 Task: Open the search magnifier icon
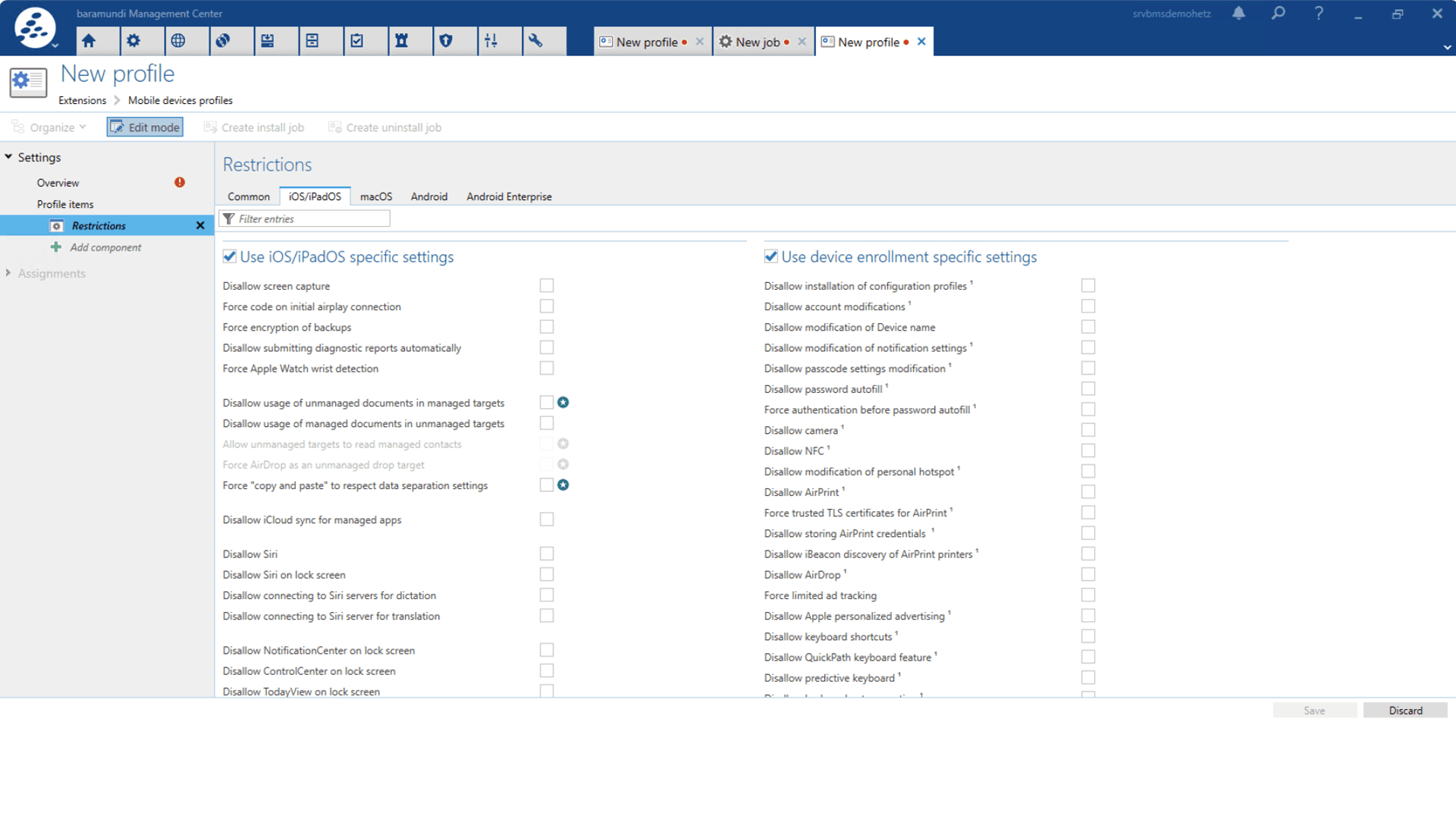tap(1279, 13)
